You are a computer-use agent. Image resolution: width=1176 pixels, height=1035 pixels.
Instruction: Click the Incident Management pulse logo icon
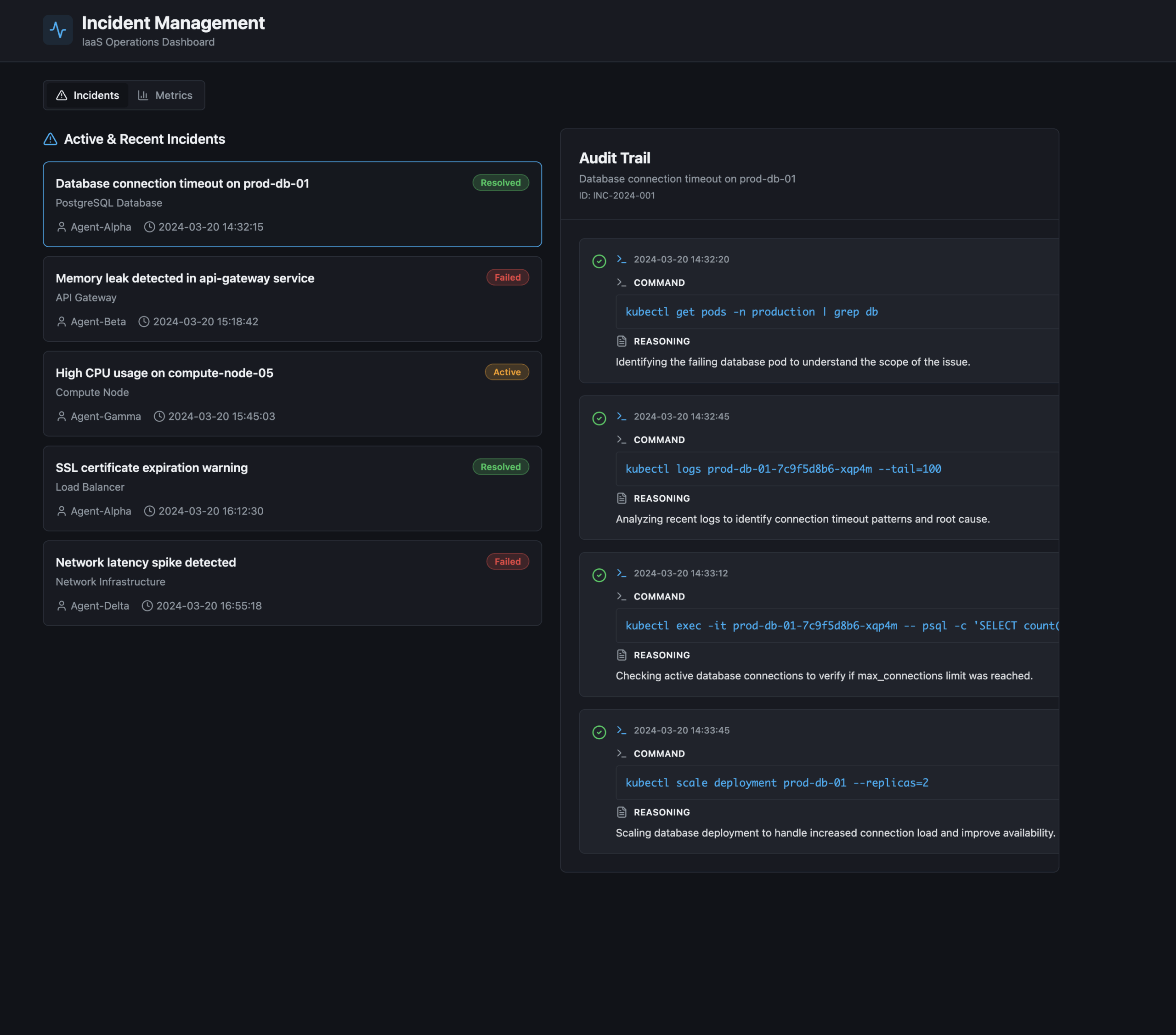(x=57, y=29)
